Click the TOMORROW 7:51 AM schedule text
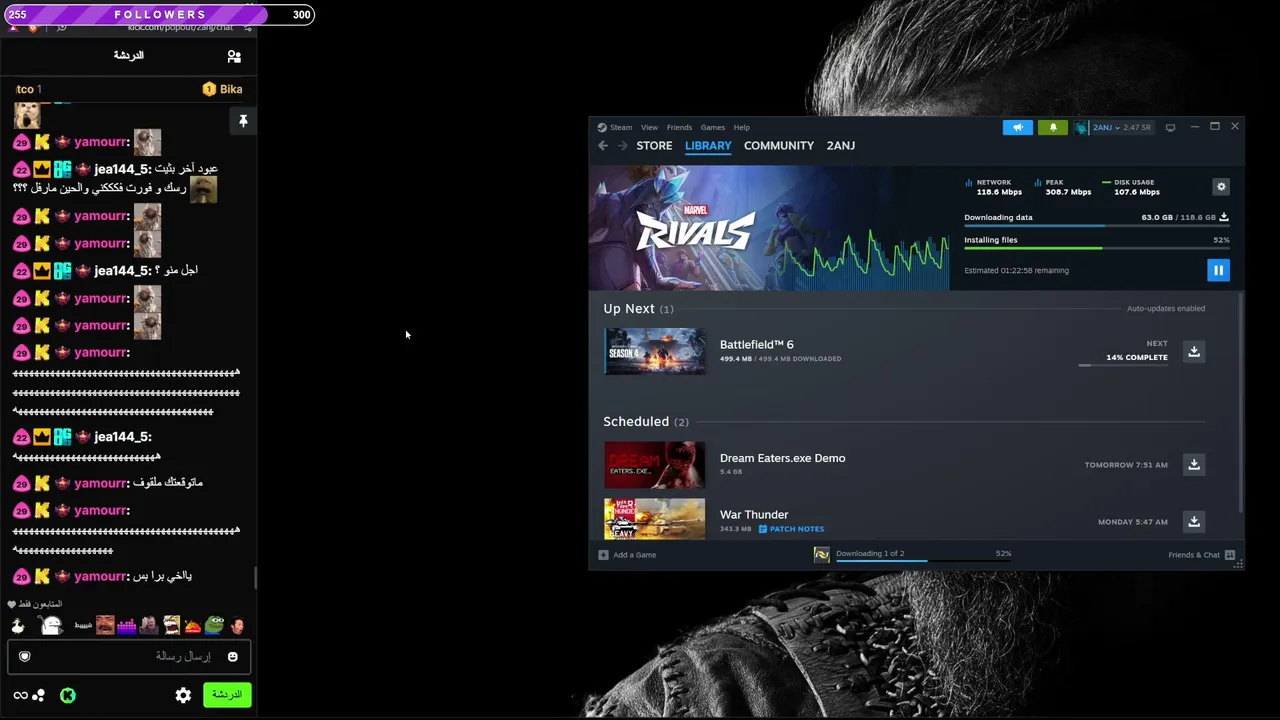Viewport: 1280px width, 720px height. point(1126,465)
